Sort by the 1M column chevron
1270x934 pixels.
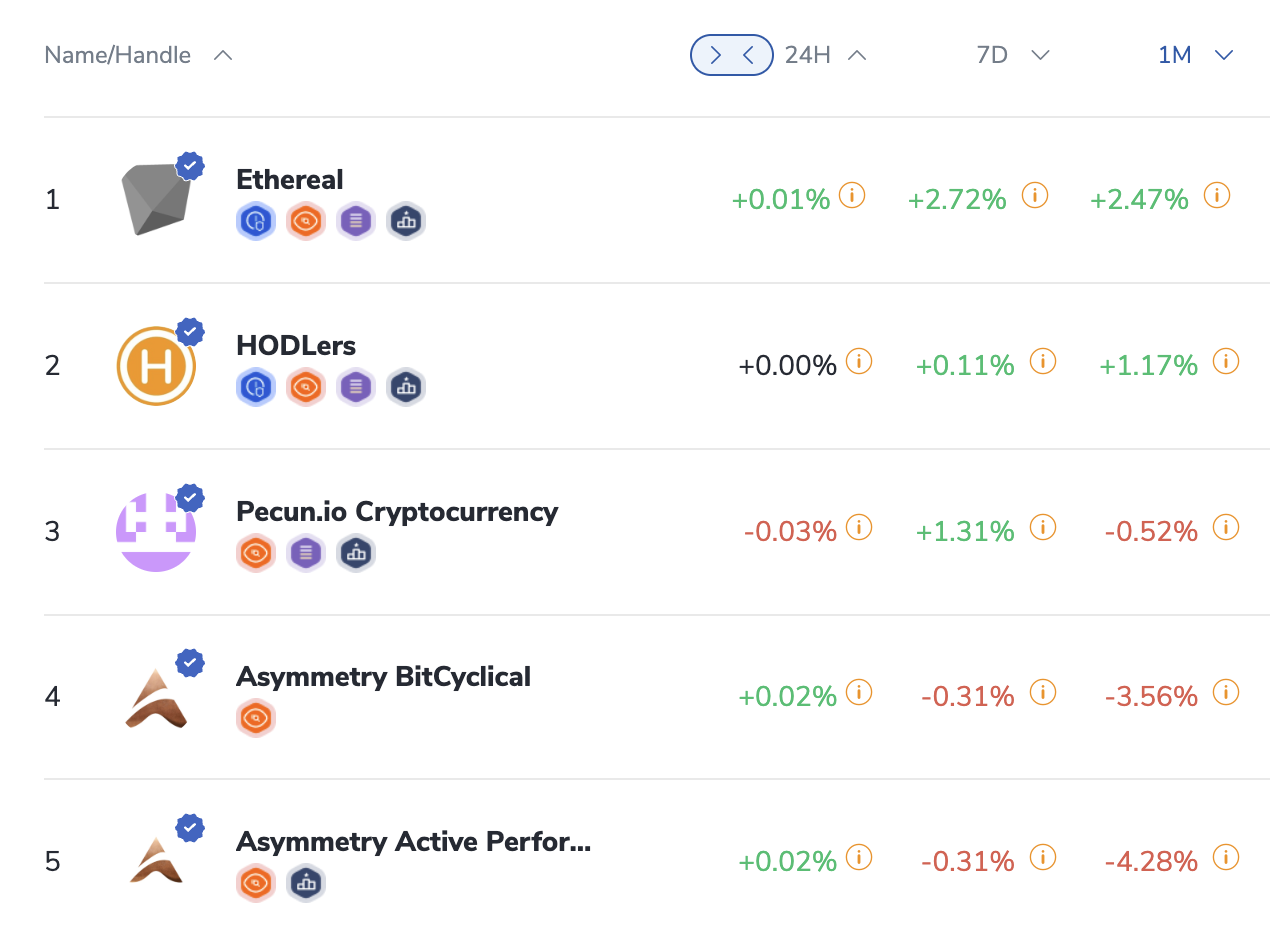(x=1223, y=55)
